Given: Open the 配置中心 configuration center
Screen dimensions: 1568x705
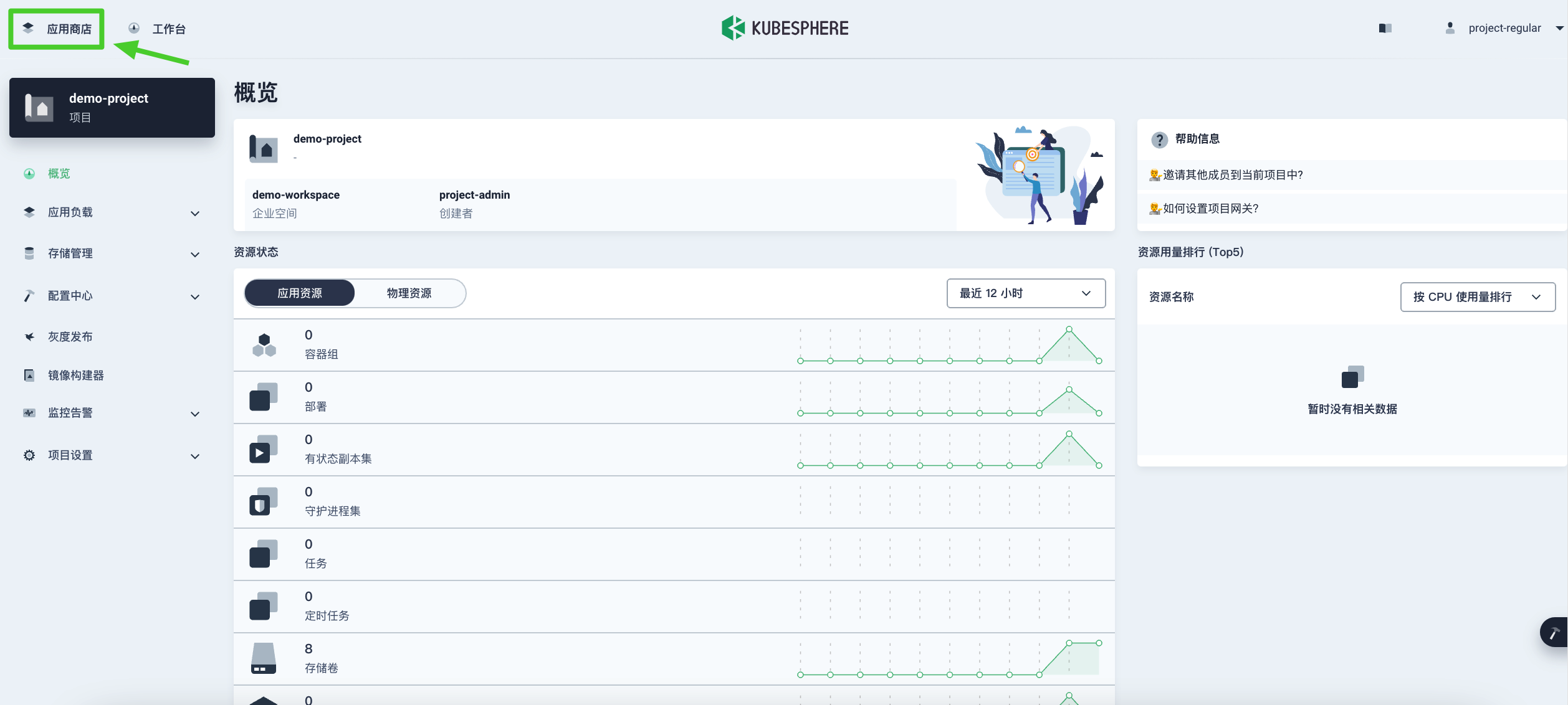Looking at the screenshot, I should (x=70, y=296).
